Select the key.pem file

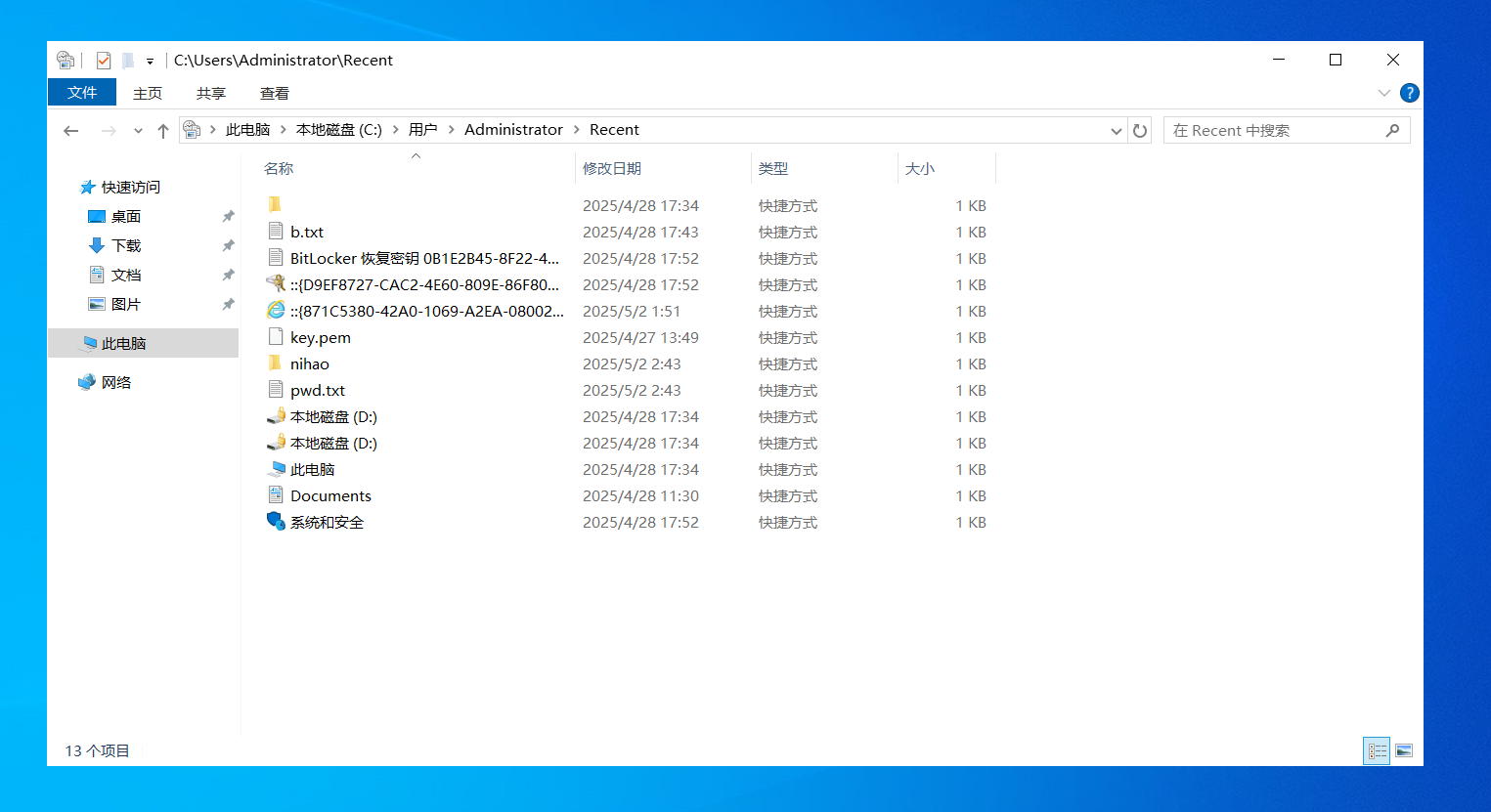tap(320, 338)
